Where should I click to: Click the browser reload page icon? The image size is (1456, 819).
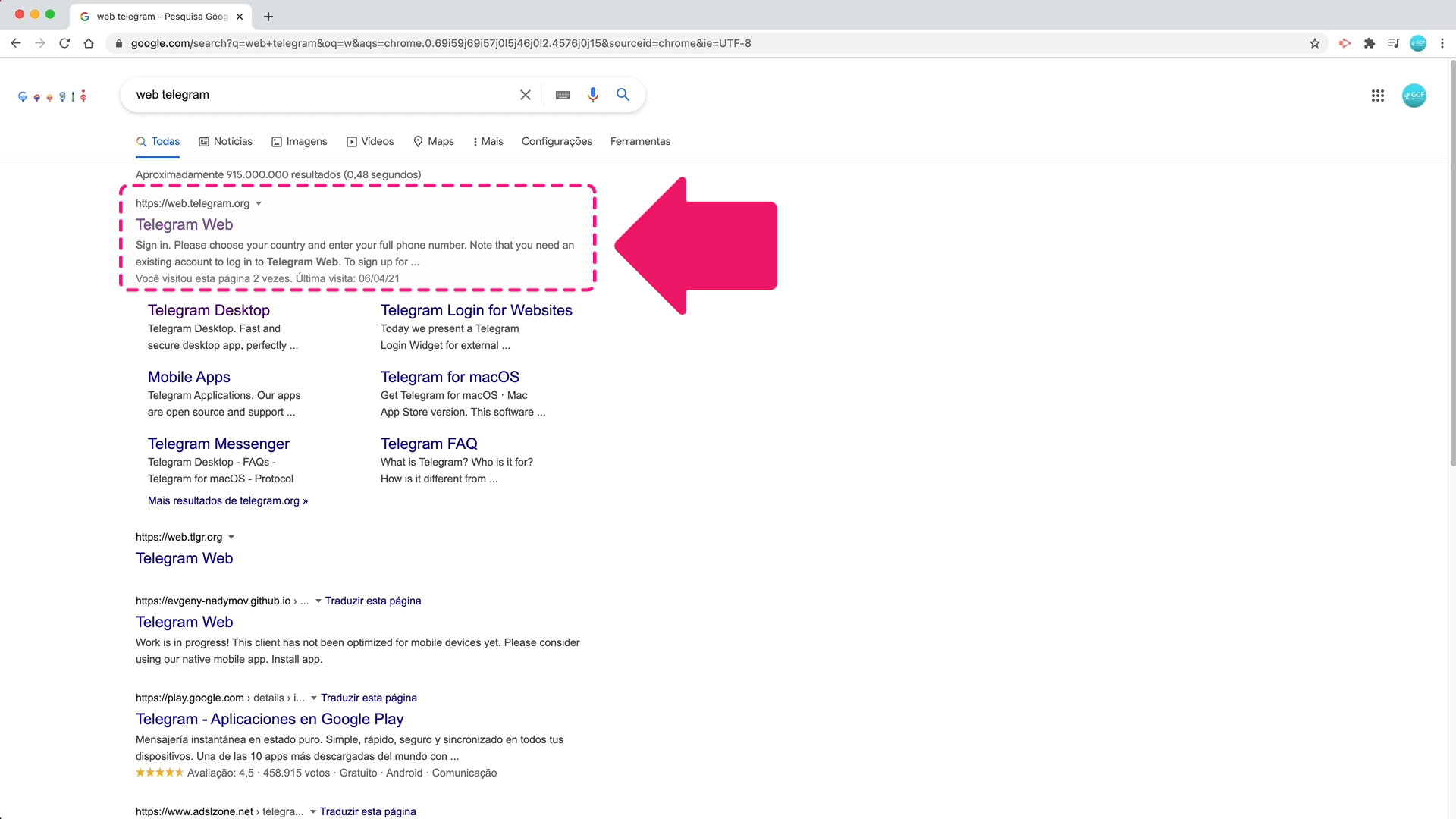point(63,43)
